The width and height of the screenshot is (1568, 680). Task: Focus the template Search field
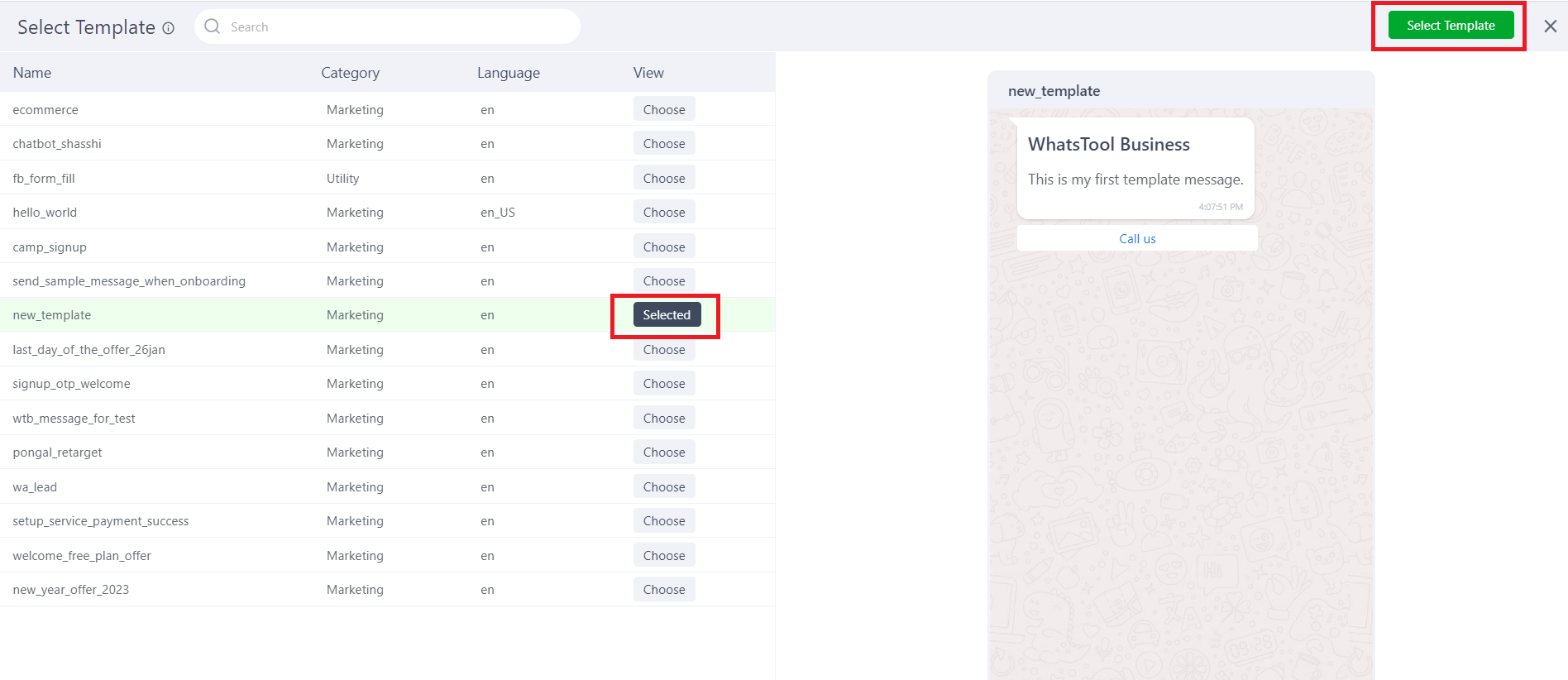pos(387,26)
